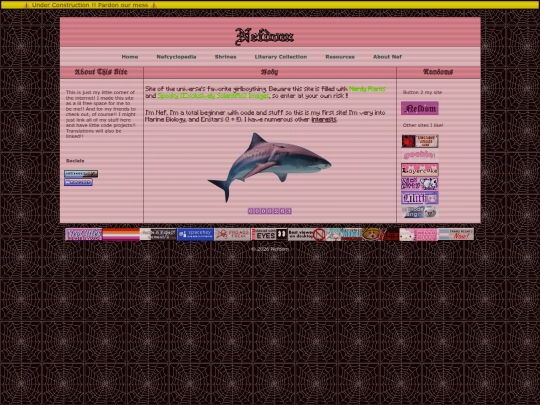
Task: Visit the Layercake badge link
Action: 419,170
